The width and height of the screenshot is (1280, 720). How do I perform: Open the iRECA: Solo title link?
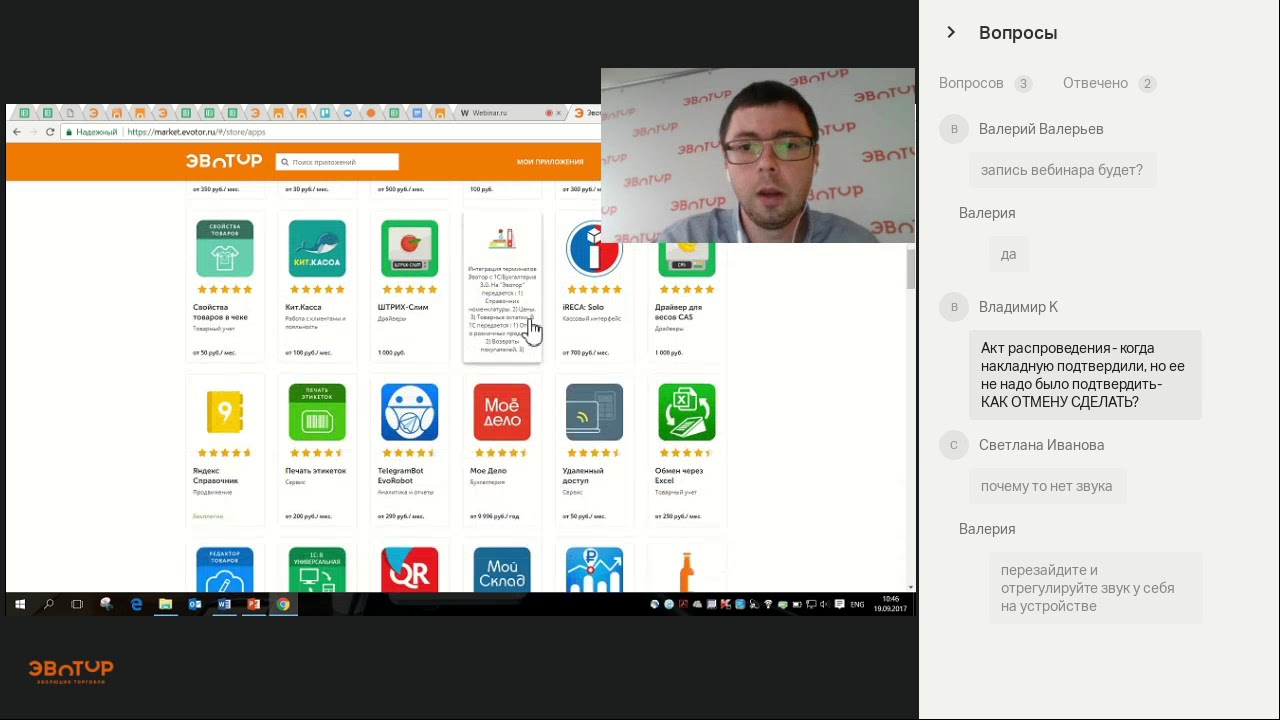583,307
